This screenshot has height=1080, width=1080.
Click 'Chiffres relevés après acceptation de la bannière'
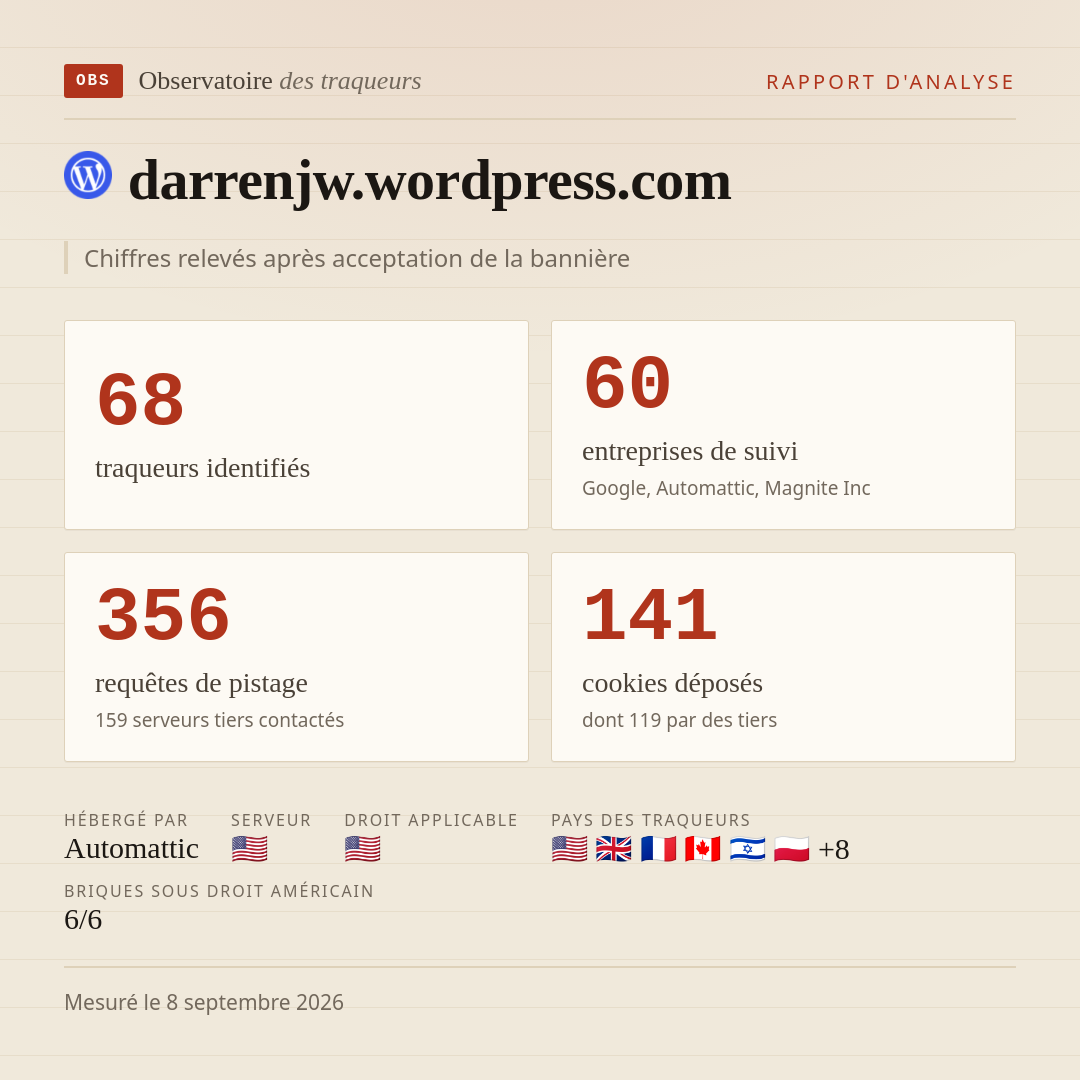point(357,258)
